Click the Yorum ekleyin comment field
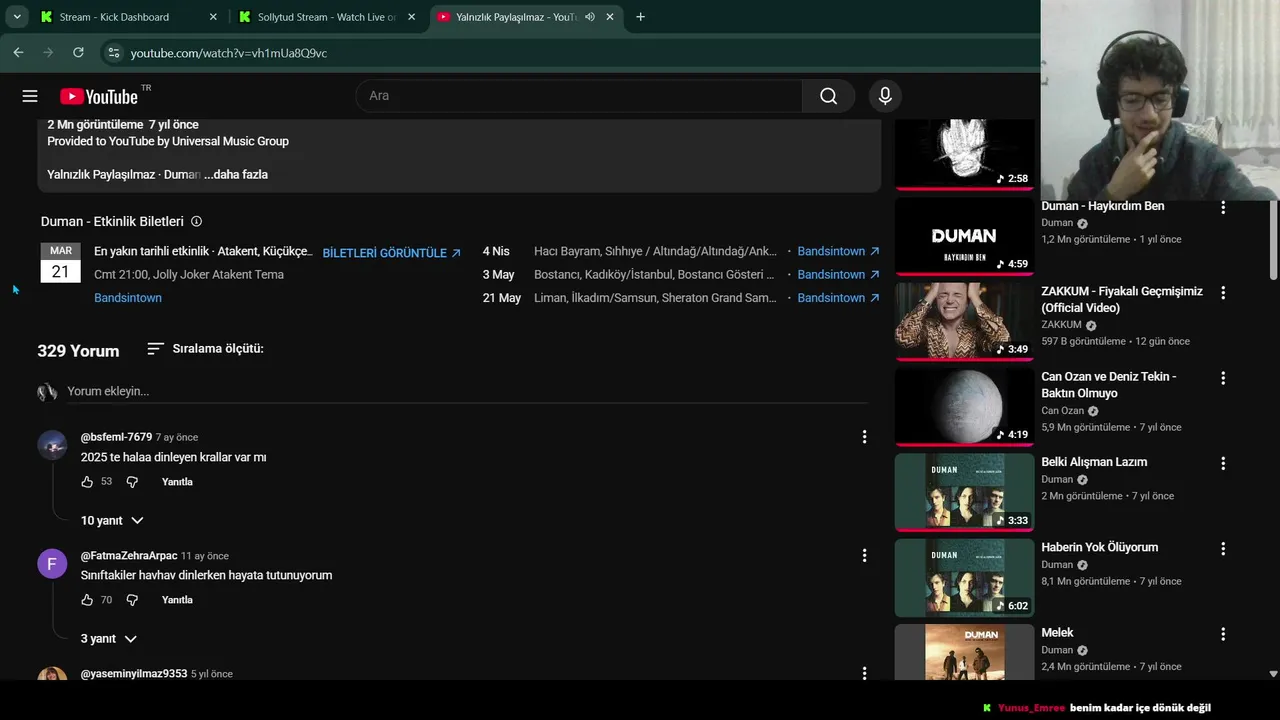This screenshot has height=720, width=1280. (467, 391)
